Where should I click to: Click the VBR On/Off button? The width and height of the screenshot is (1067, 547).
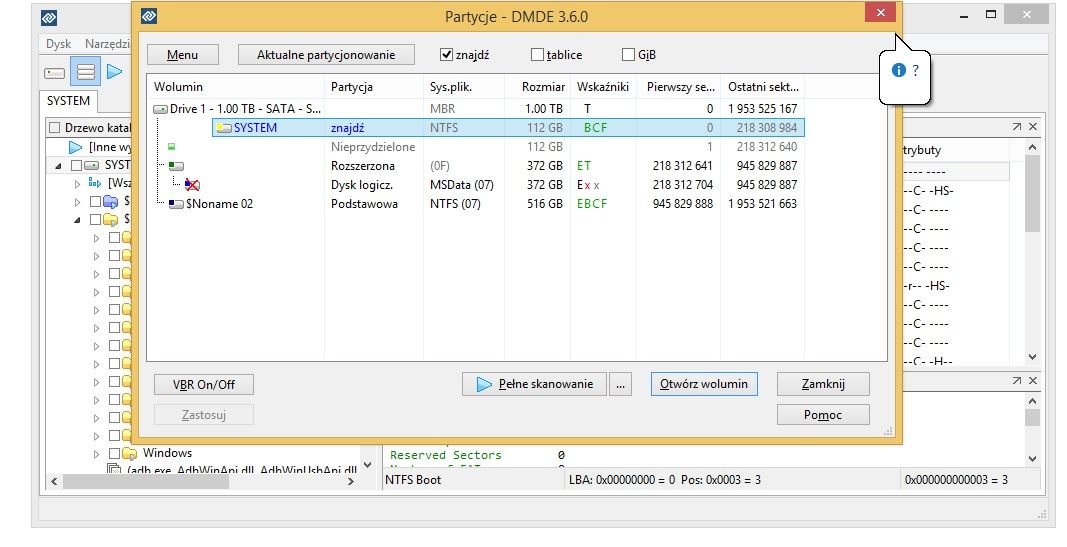point(203,384)
